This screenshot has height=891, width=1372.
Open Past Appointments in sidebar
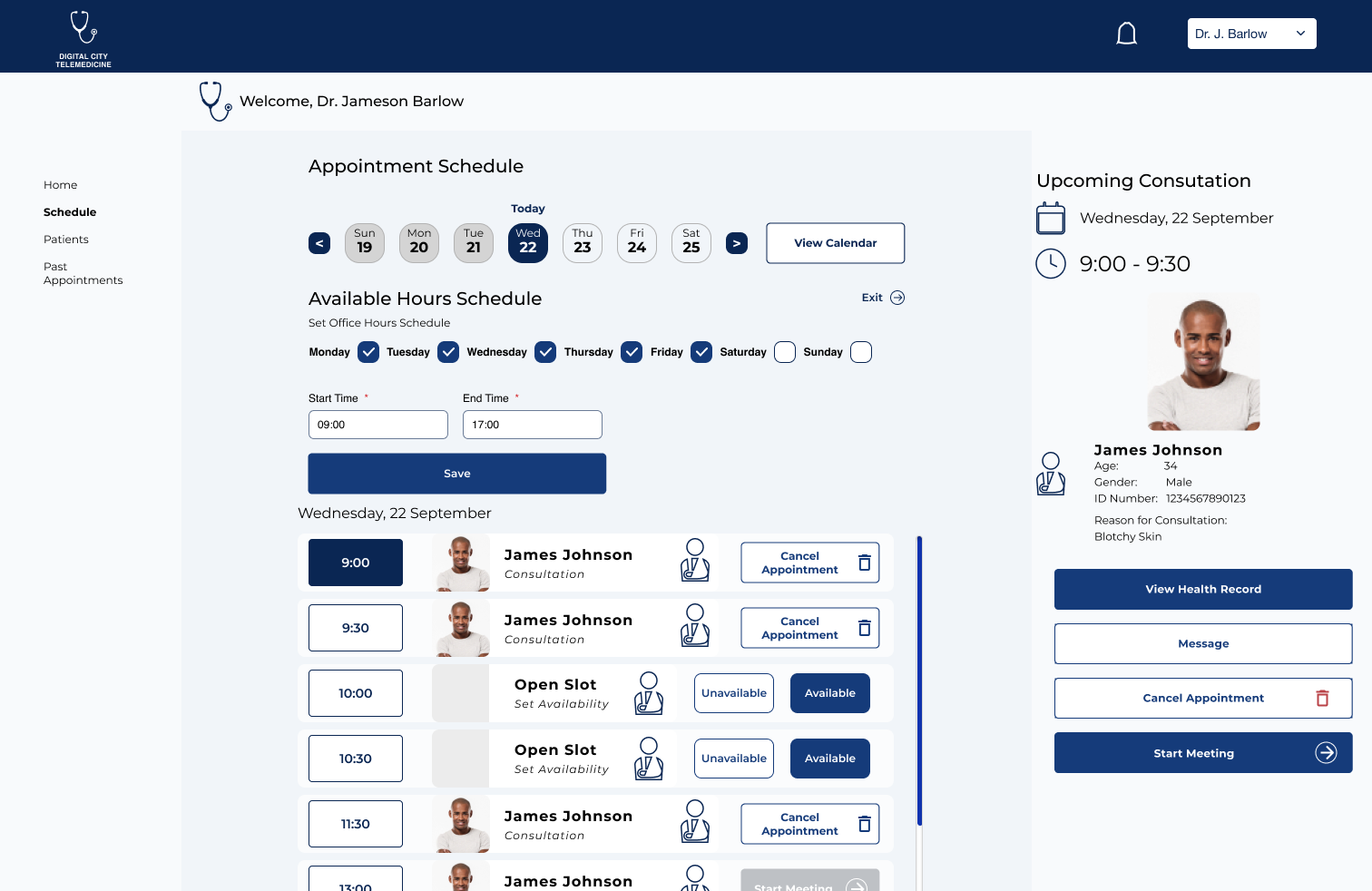click(x=83, y=273)
